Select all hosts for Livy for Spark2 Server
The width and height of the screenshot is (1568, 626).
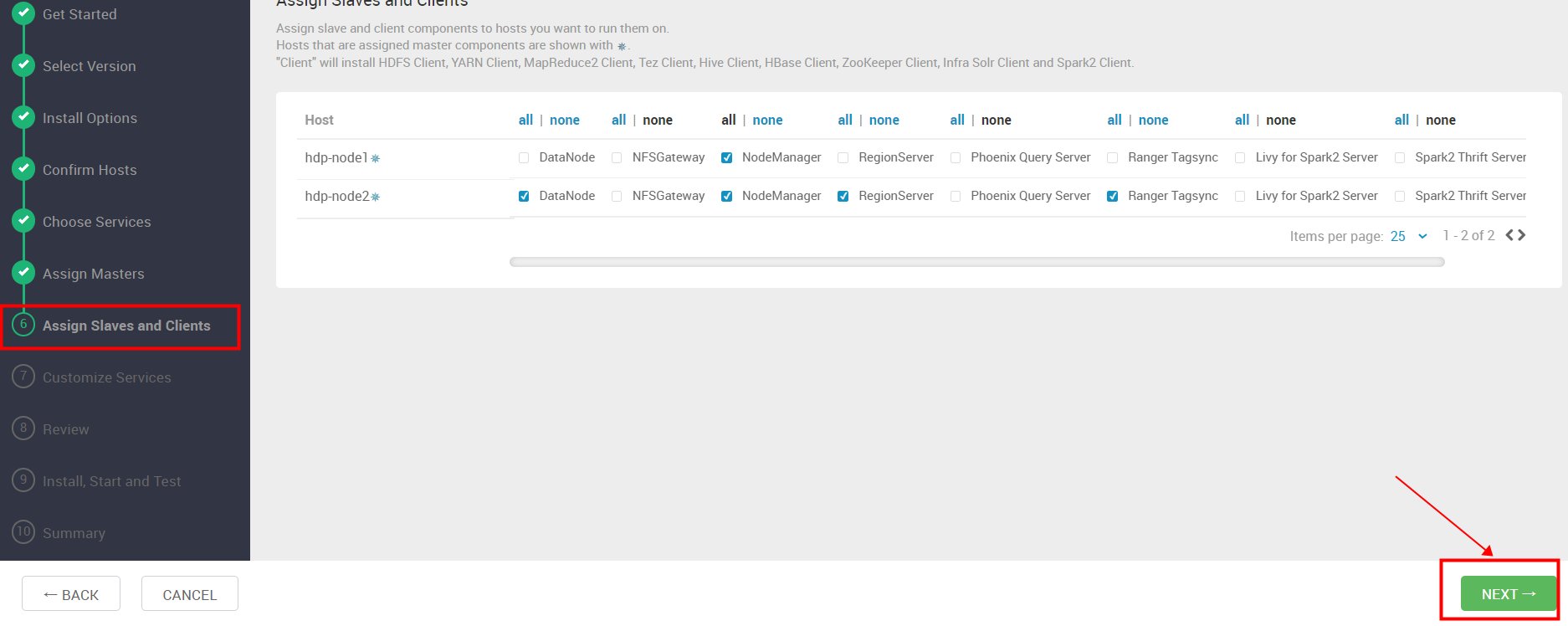point(1242,120)
